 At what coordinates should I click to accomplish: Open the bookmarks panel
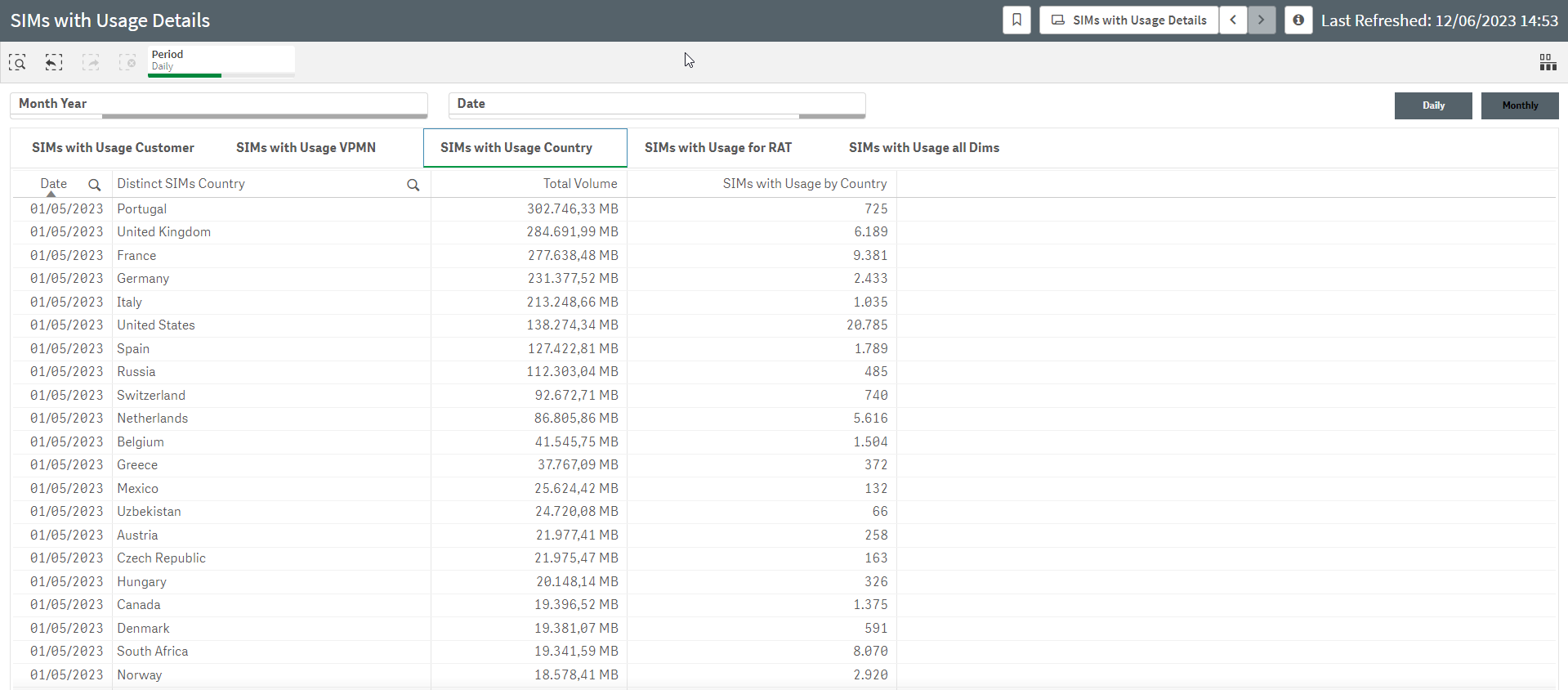1016,20
